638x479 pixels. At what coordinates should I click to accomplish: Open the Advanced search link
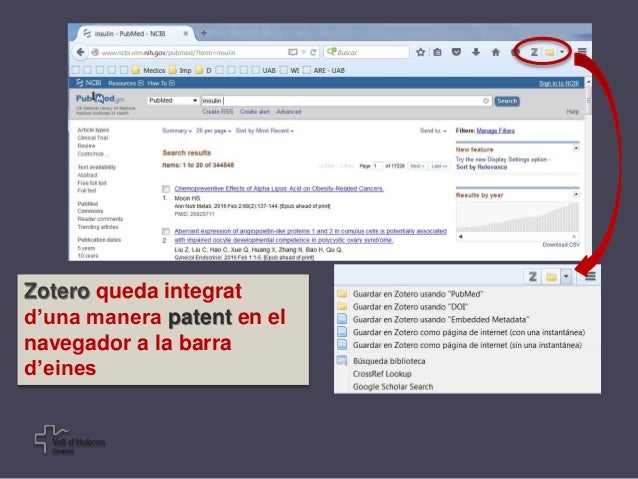(289, 112)
